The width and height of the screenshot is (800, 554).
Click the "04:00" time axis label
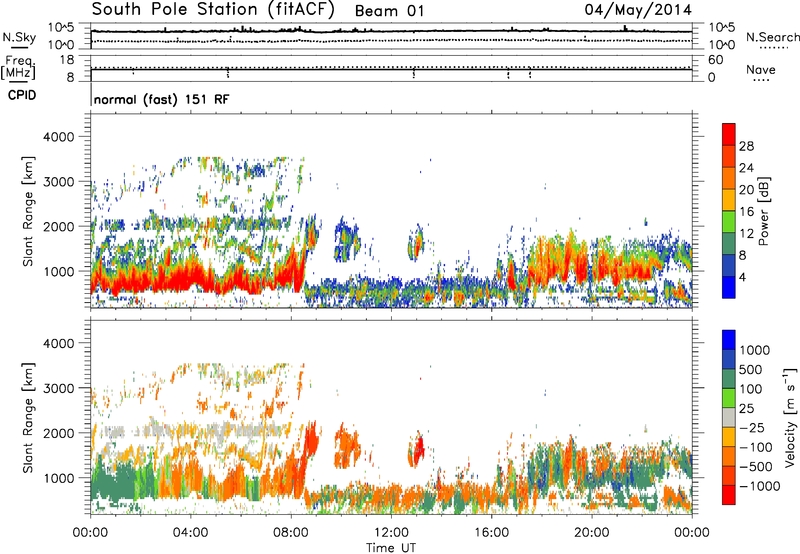(190, 533)
